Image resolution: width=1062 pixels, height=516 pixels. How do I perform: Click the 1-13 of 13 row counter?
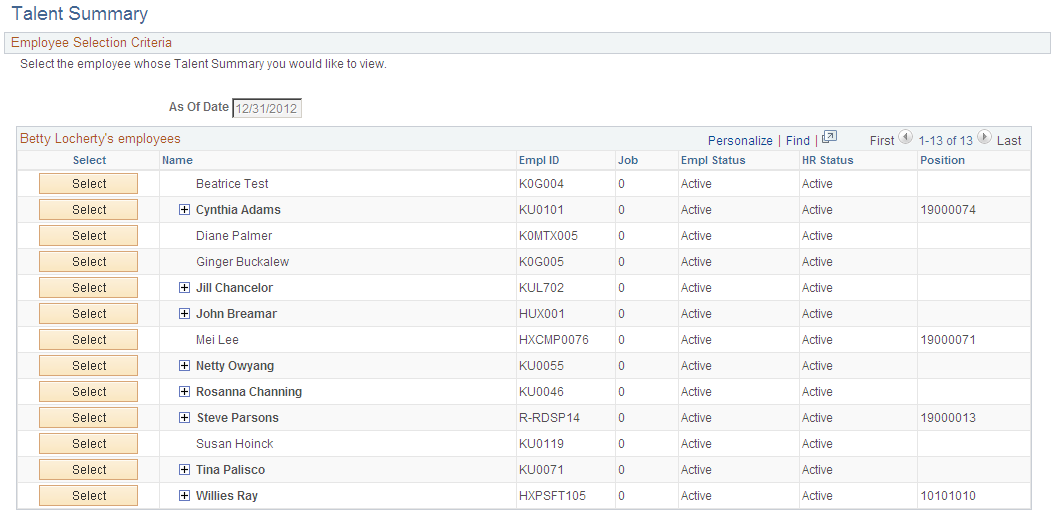tap(946, 141)
